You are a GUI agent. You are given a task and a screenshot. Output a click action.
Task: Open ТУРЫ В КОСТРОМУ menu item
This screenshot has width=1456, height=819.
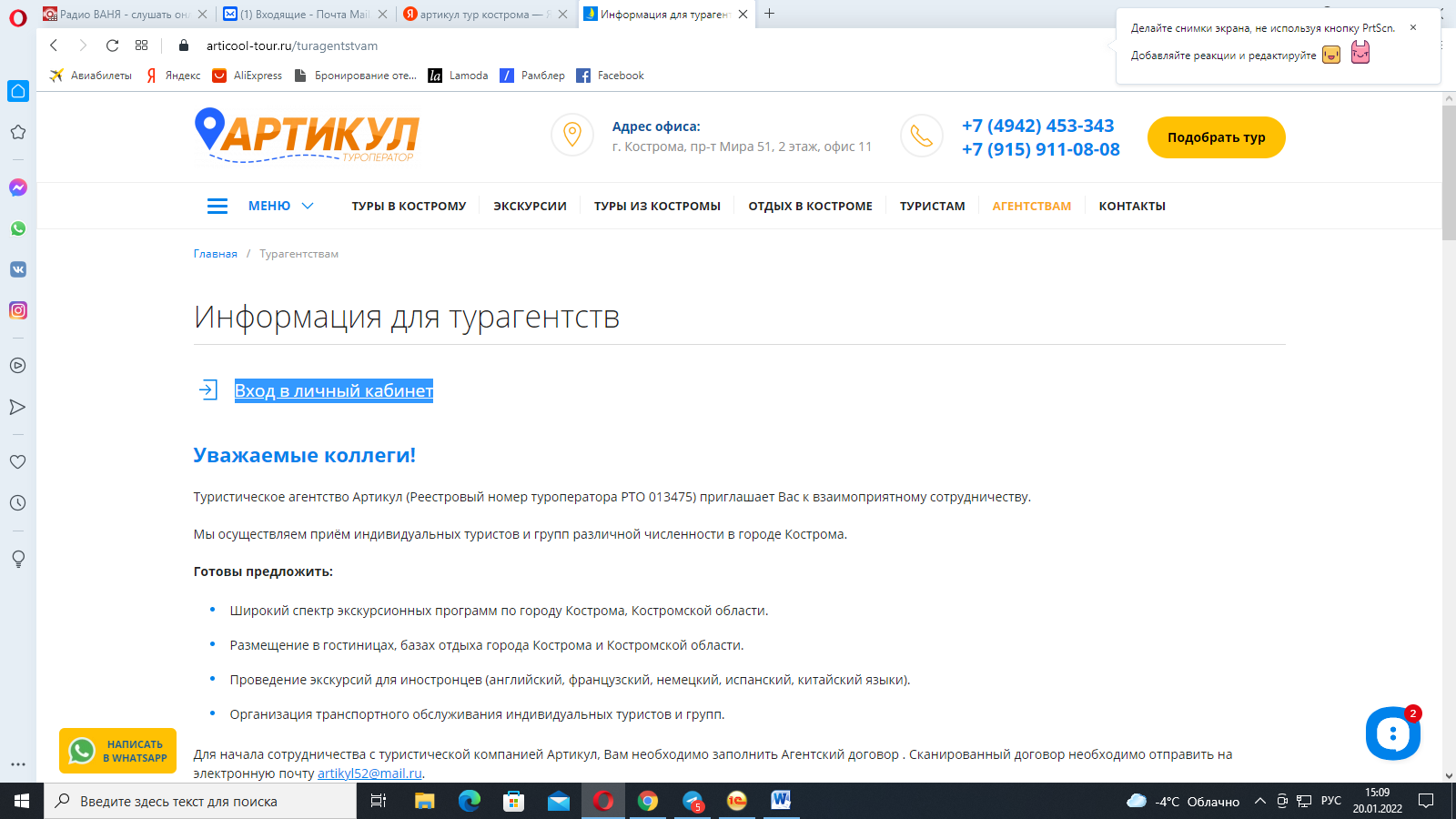click(409, 206)
